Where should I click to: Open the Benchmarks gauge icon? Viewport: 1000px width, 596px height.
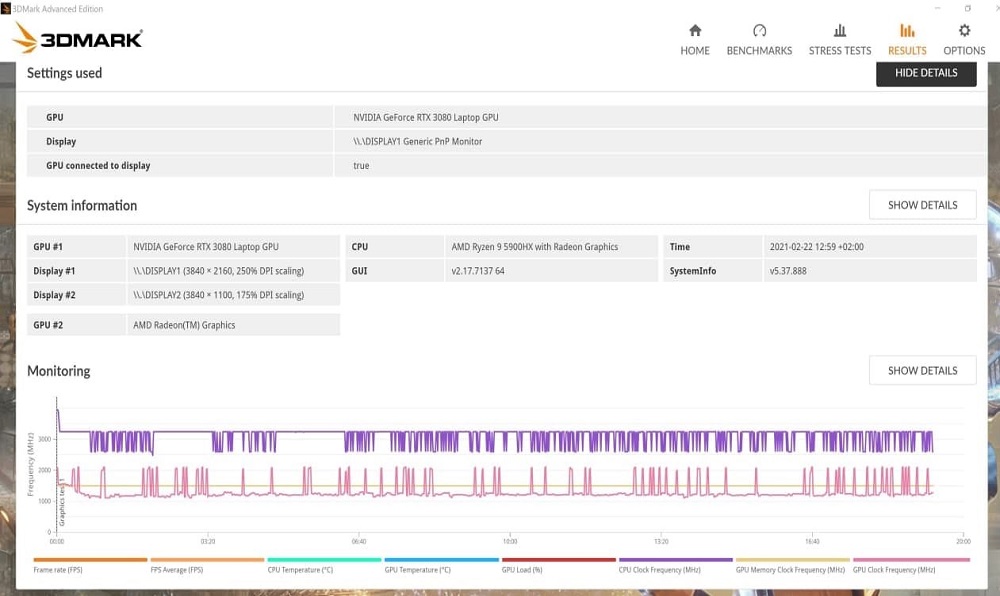tap(759, 30)
